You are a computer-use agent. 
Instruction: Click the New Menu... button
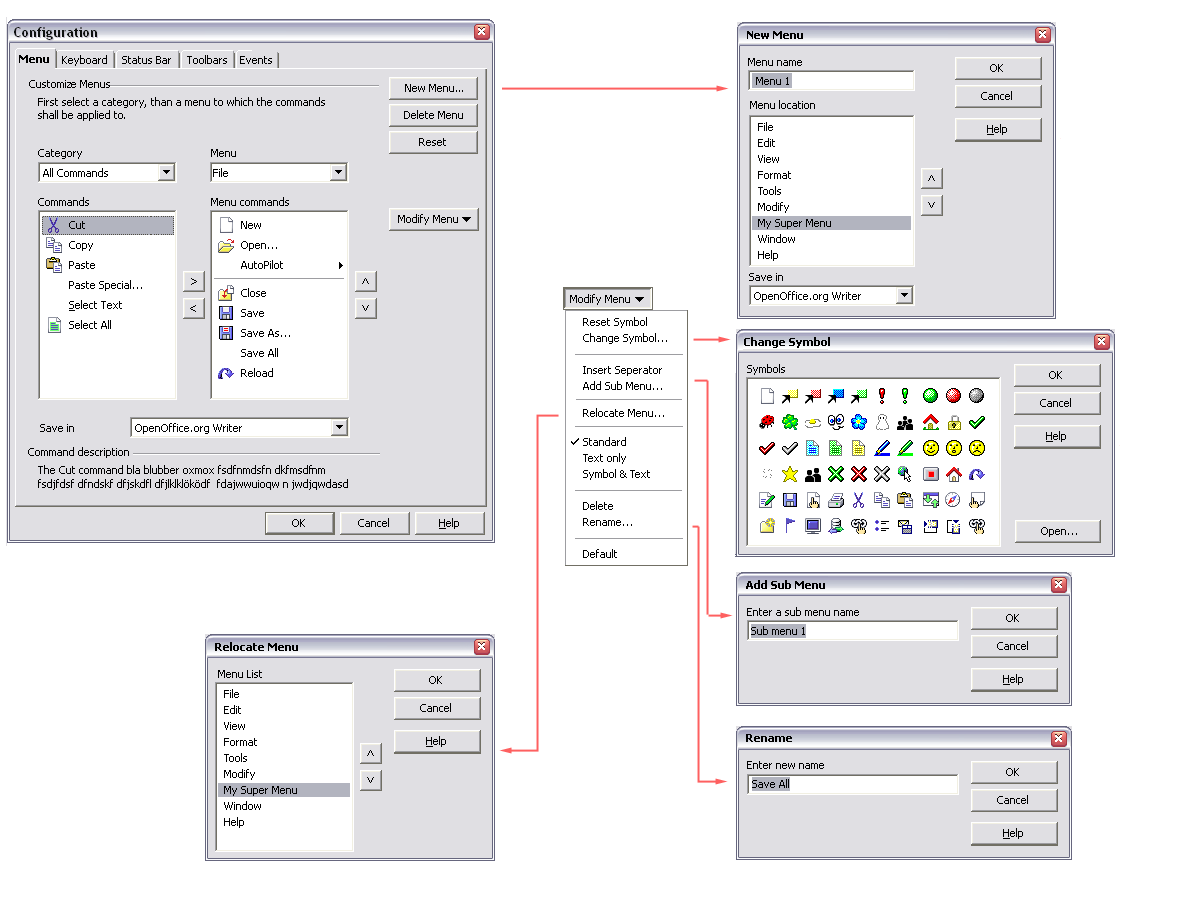(x=433, y=88)
